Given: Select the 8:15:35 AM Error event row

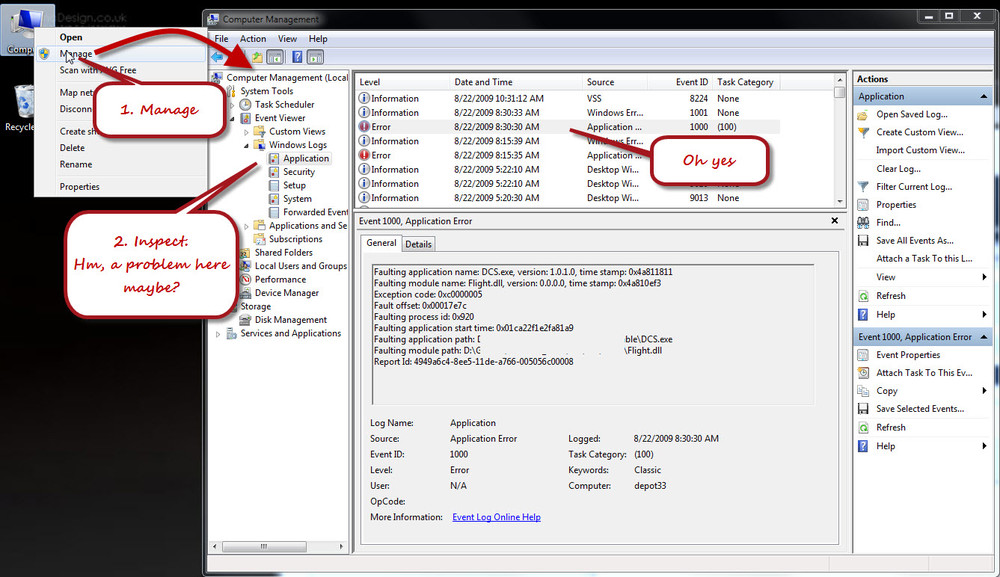Looking at the screenshot, I should [x=568, y=155].
